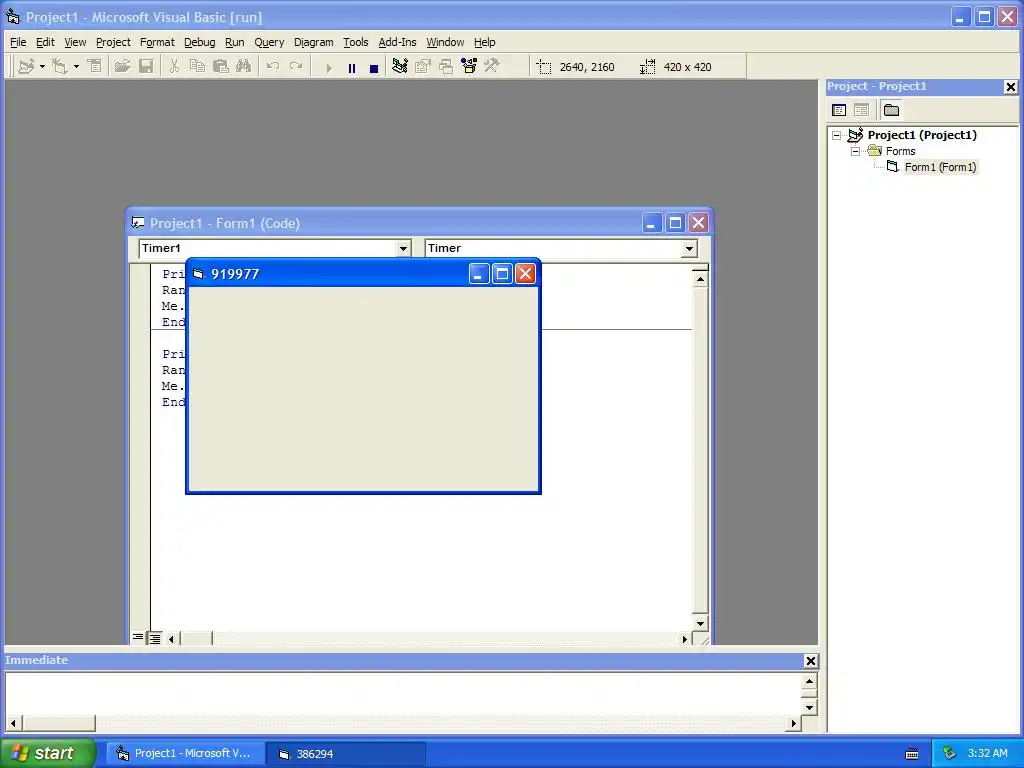This screenshot has width=1024, height=768.
Task: Collapse the Forms folder node
Action: (855, 151)
